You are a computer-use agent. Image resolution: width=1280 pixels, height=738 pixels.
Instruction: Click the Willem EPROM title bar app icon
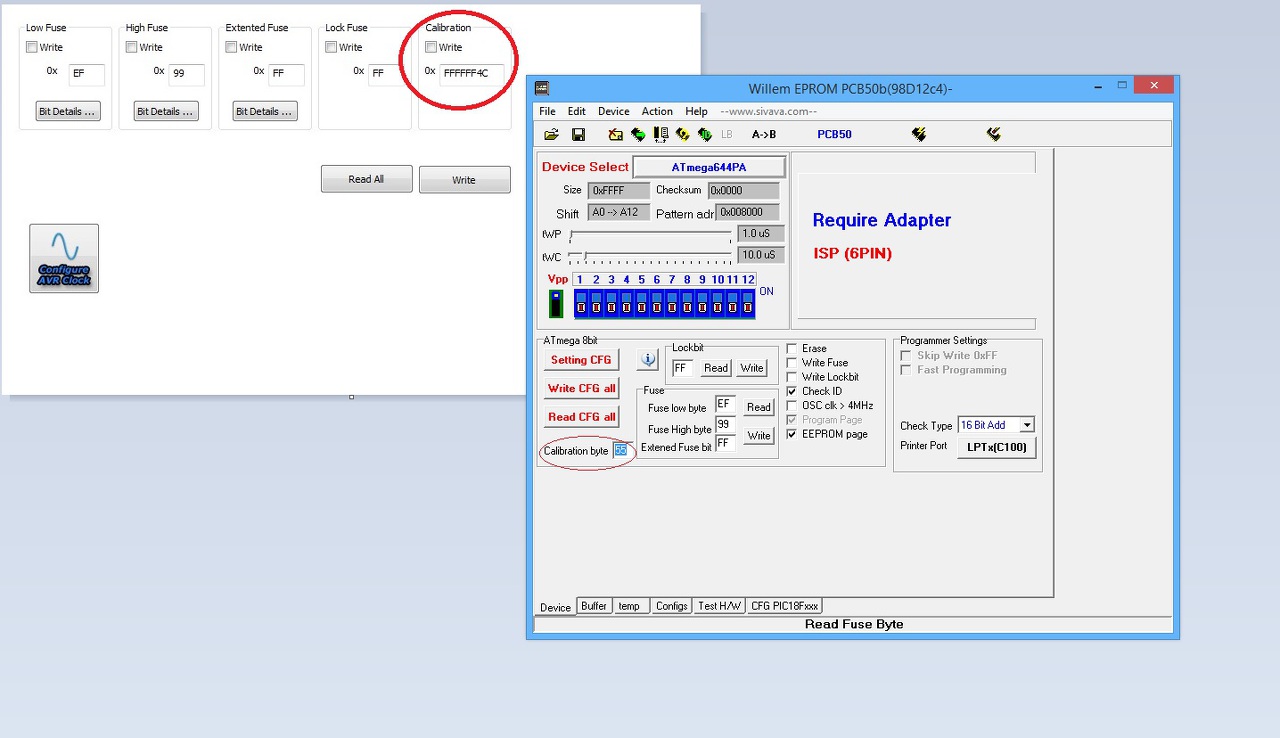(542, 88)
